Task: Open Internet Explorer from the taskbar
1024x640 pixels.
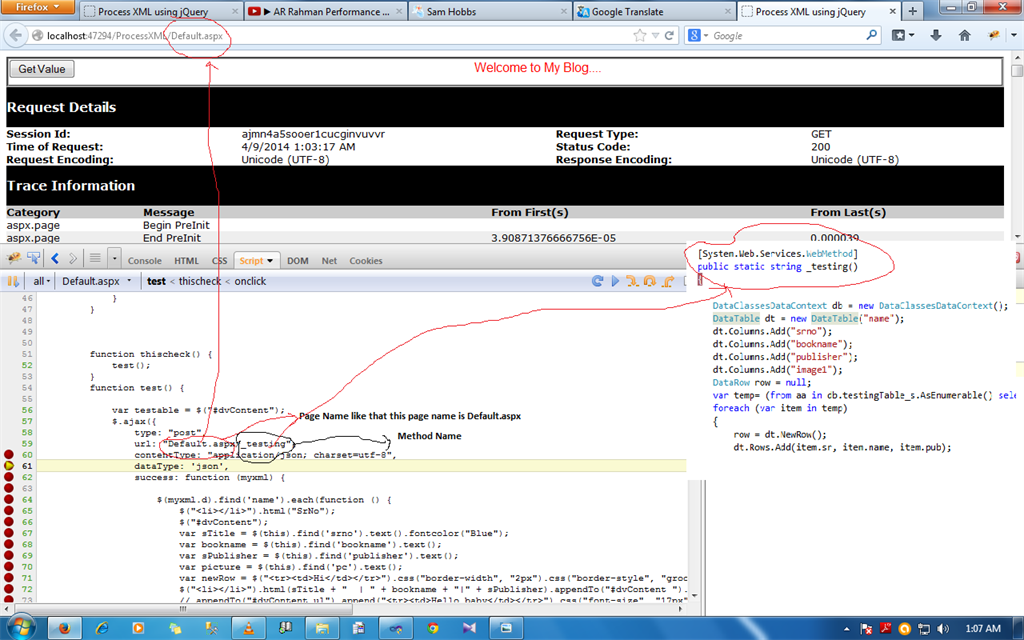Action: point(101,628)
